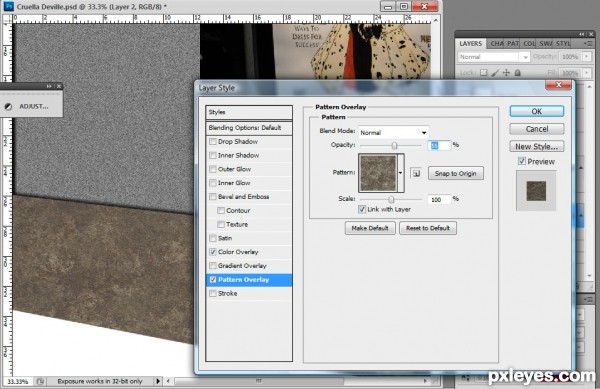
Task: Switch to the Layers tab
Action: coord(470,44)
